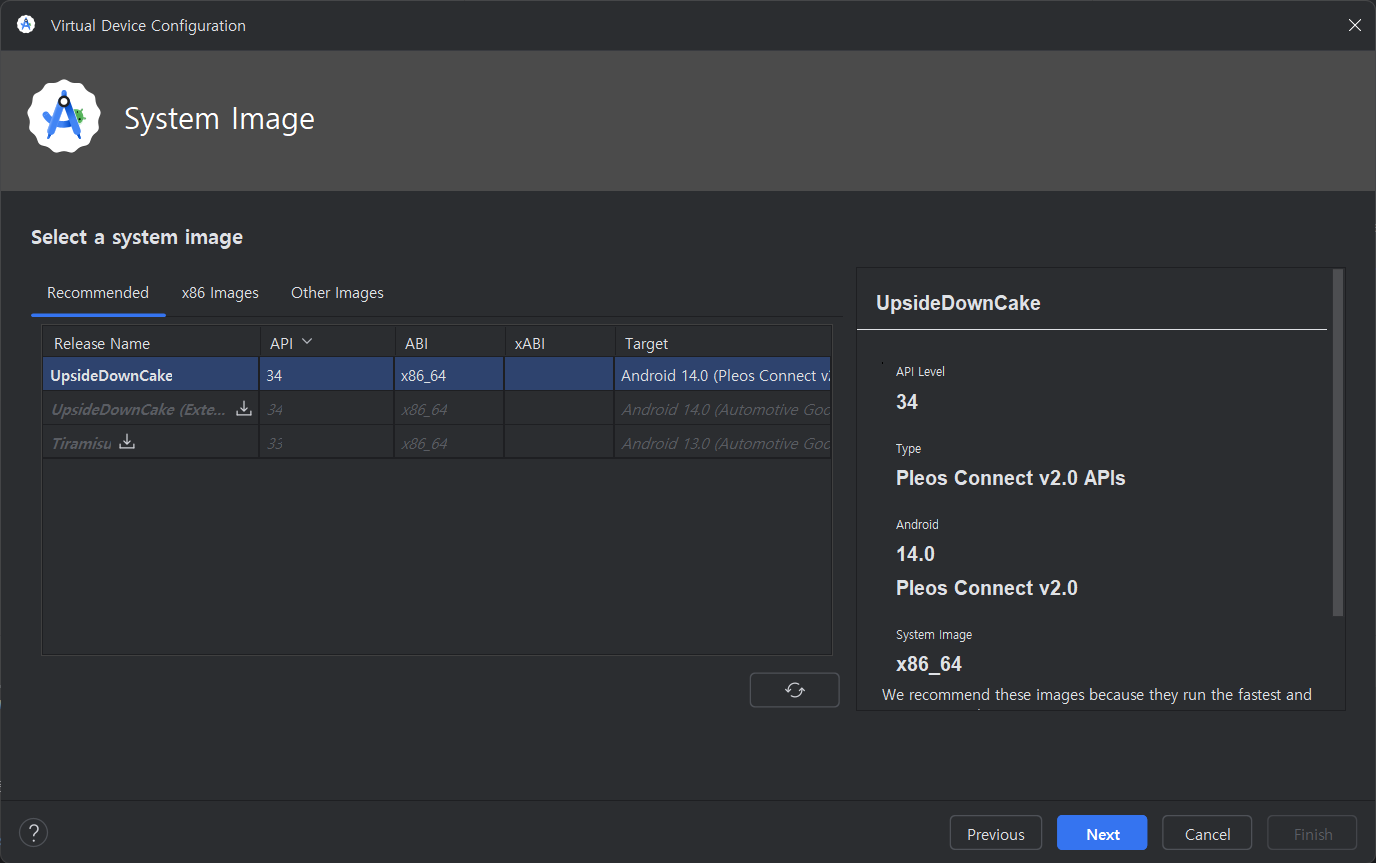Click the Previous button

[995, 834]
